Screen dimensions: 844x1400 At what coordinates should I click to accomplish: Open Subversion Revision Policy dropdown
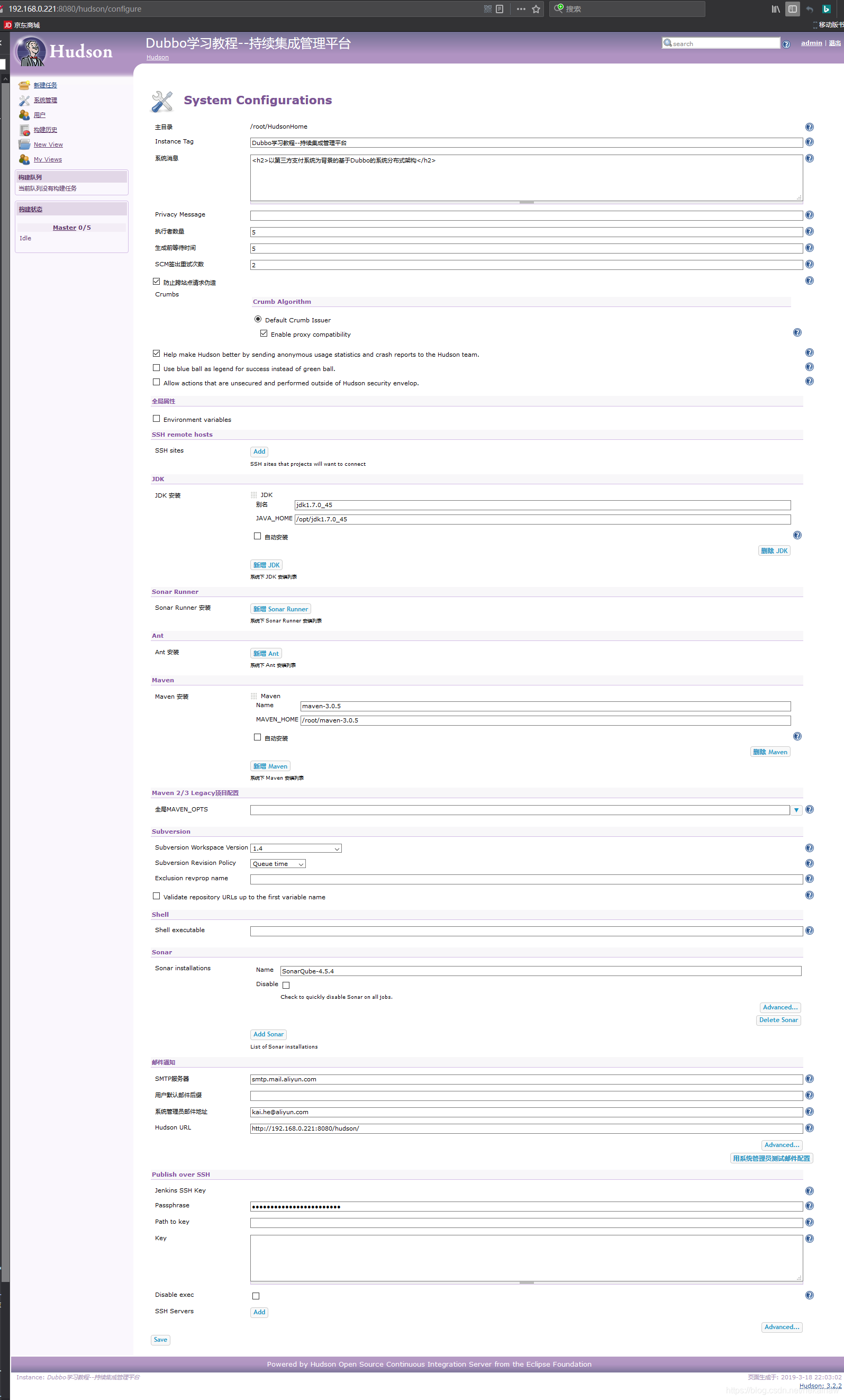pos(278,864)
